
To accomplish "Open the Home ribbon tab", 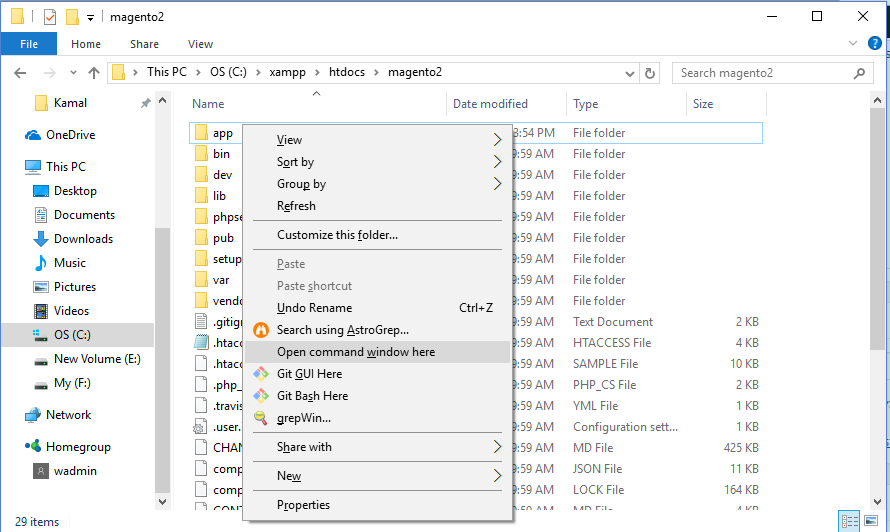I will [86, 44].
